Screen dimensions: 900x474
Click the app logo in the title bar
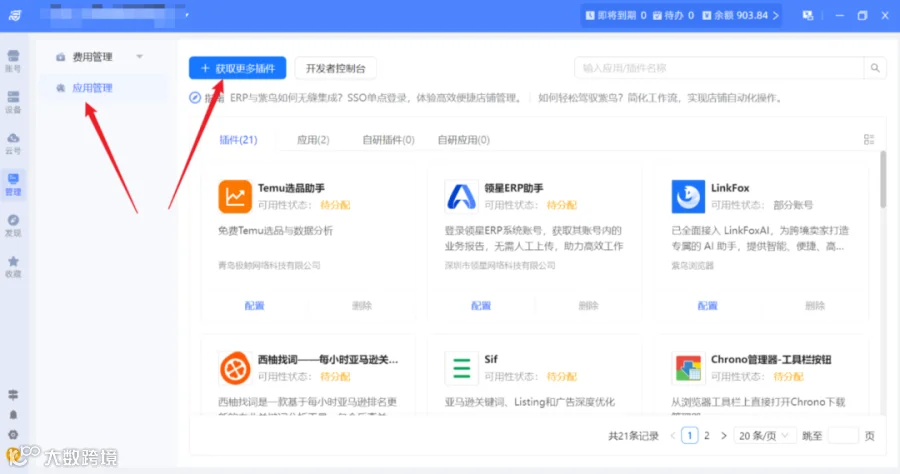15,15
